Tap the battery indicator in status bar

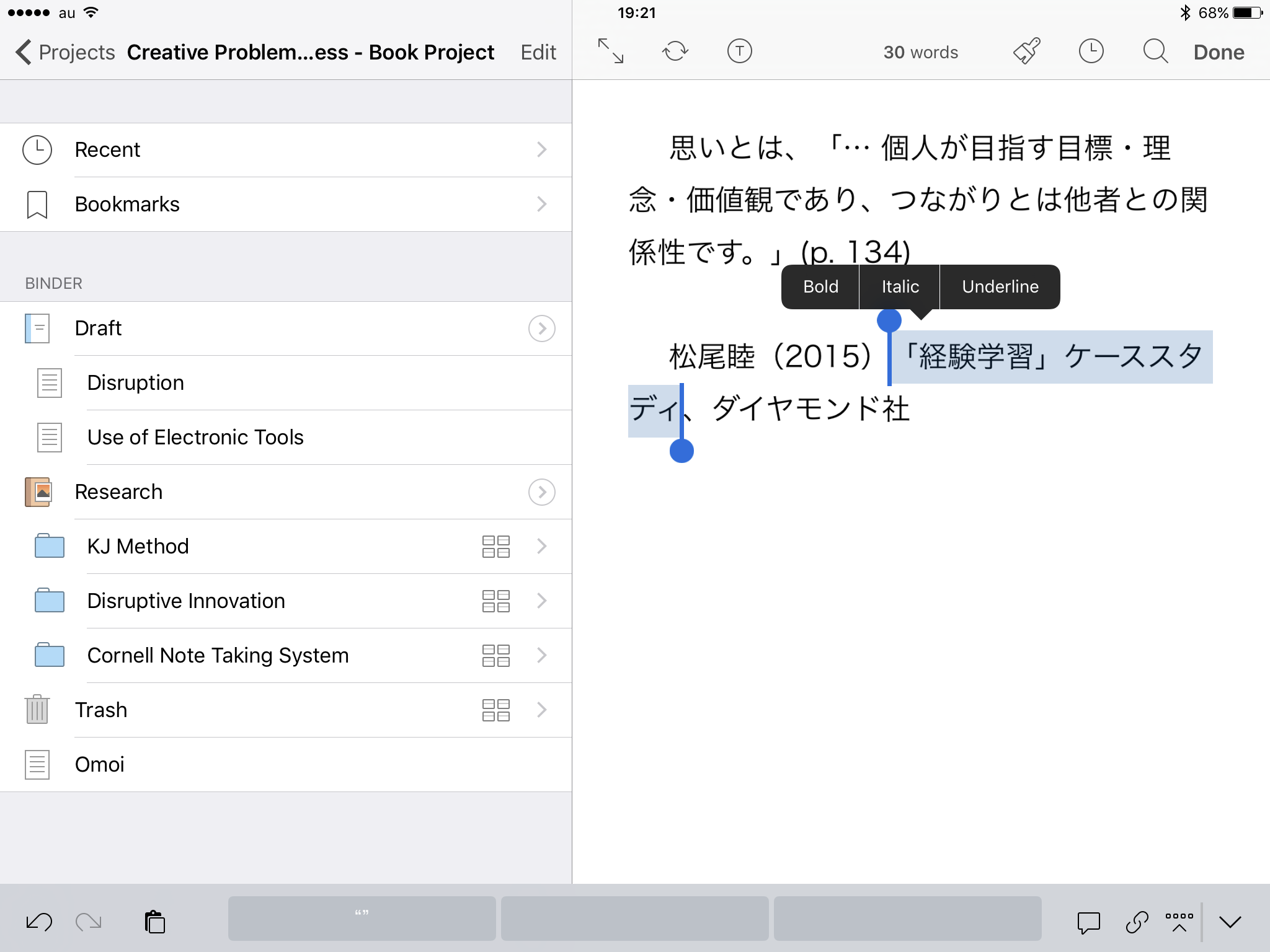[x=1248, y=12]
